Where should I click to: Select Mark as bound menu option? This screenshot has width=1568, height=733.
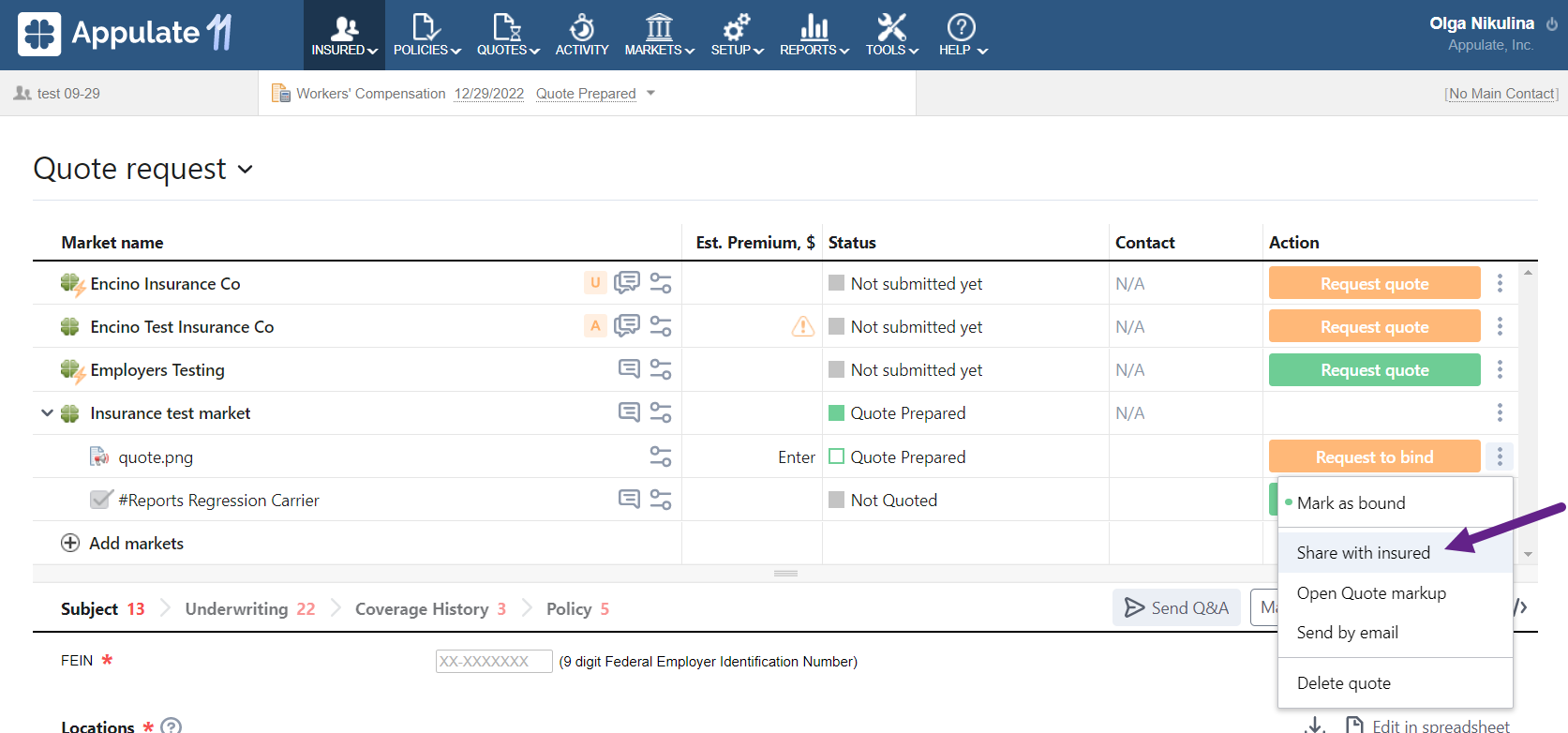[x=1396, y=503]
